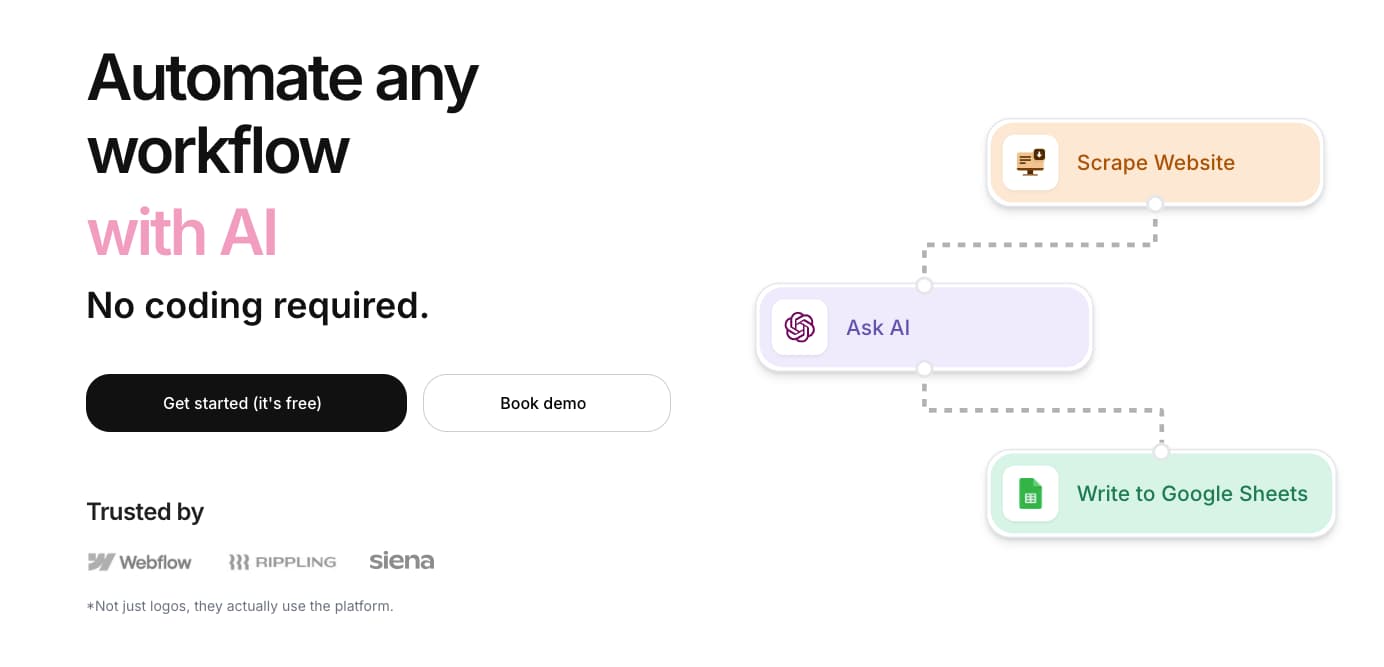Click the 'Automate any workflow' headline
Image resolution: width=1384 pixels, height=667 pixels.
[x=282, y=112]
